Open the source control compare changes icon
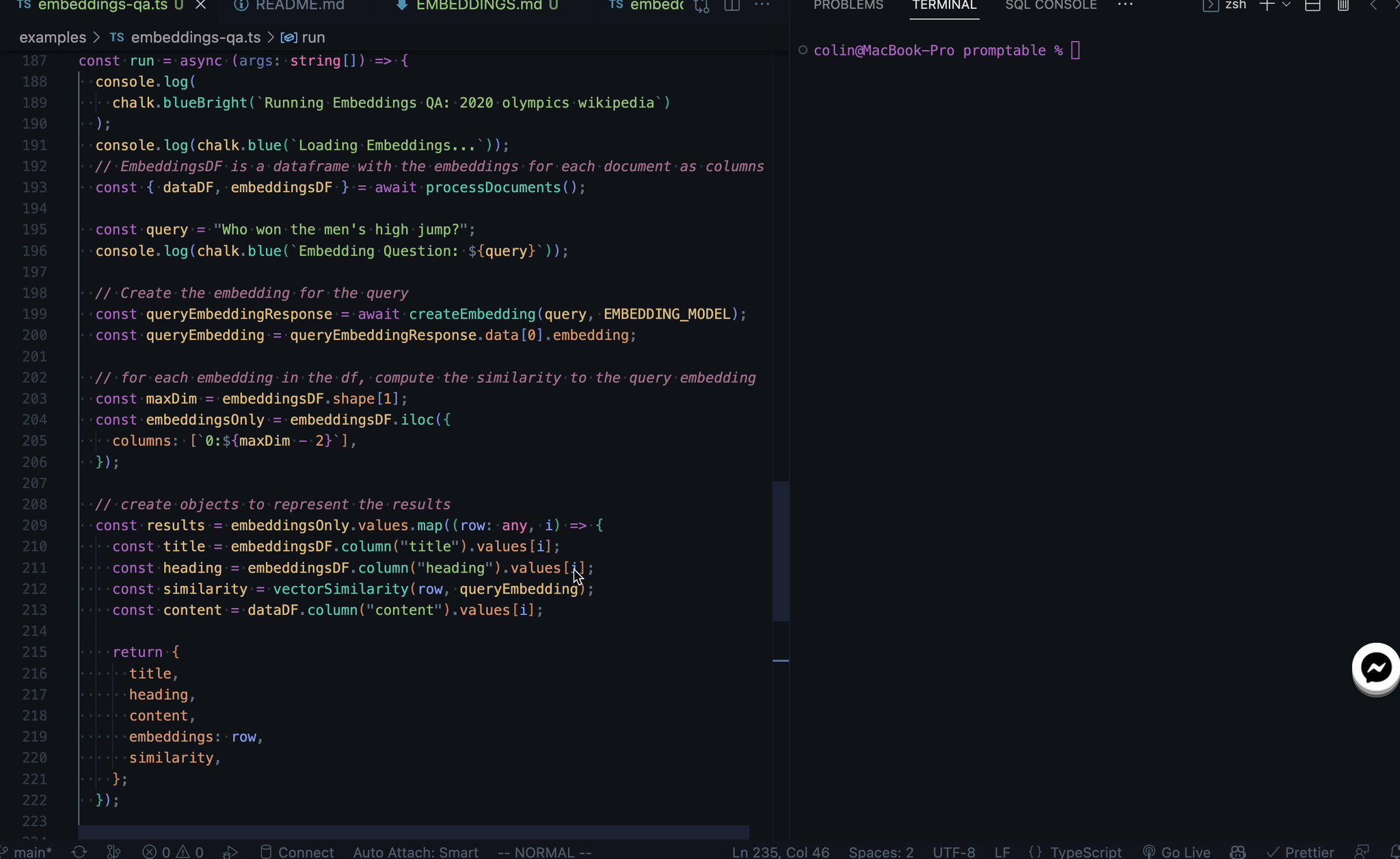This screenshot has height=859, width=1400. pyautogui.click(x=702, y=5)
